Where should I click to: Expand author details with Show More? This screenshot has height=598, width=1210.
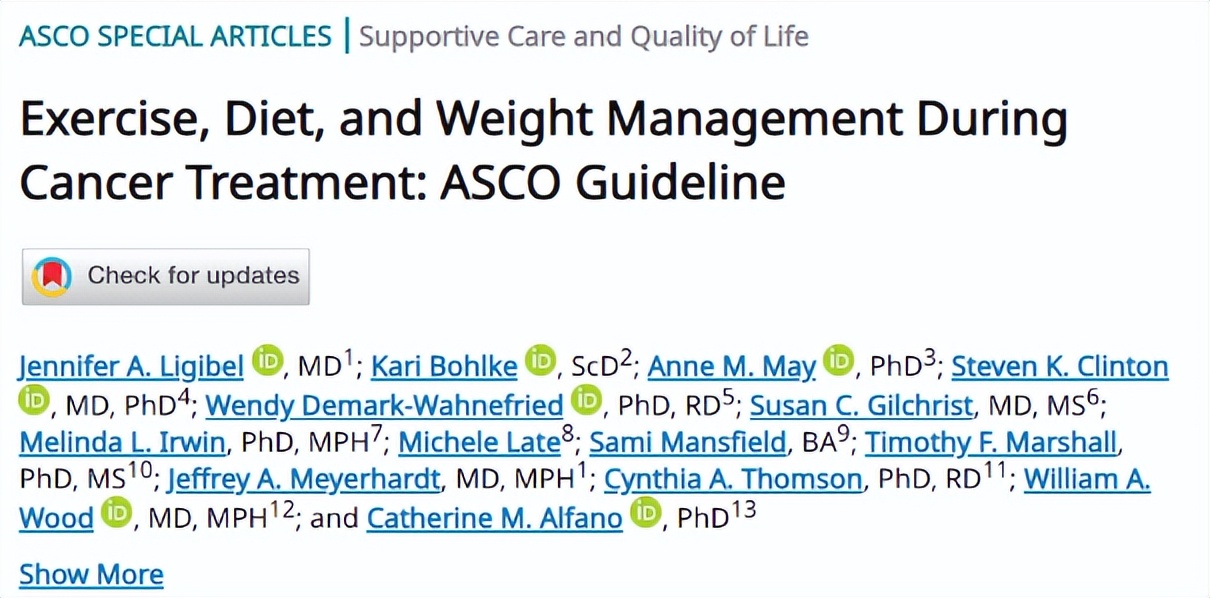(91, 575)
